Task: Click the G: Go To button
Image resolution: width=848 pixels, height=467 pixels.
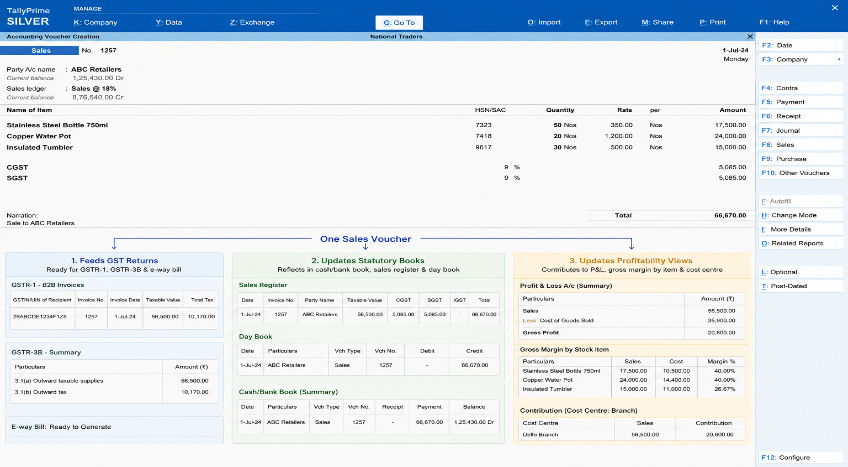Action: pyautogui.click(x=399, y=23)
